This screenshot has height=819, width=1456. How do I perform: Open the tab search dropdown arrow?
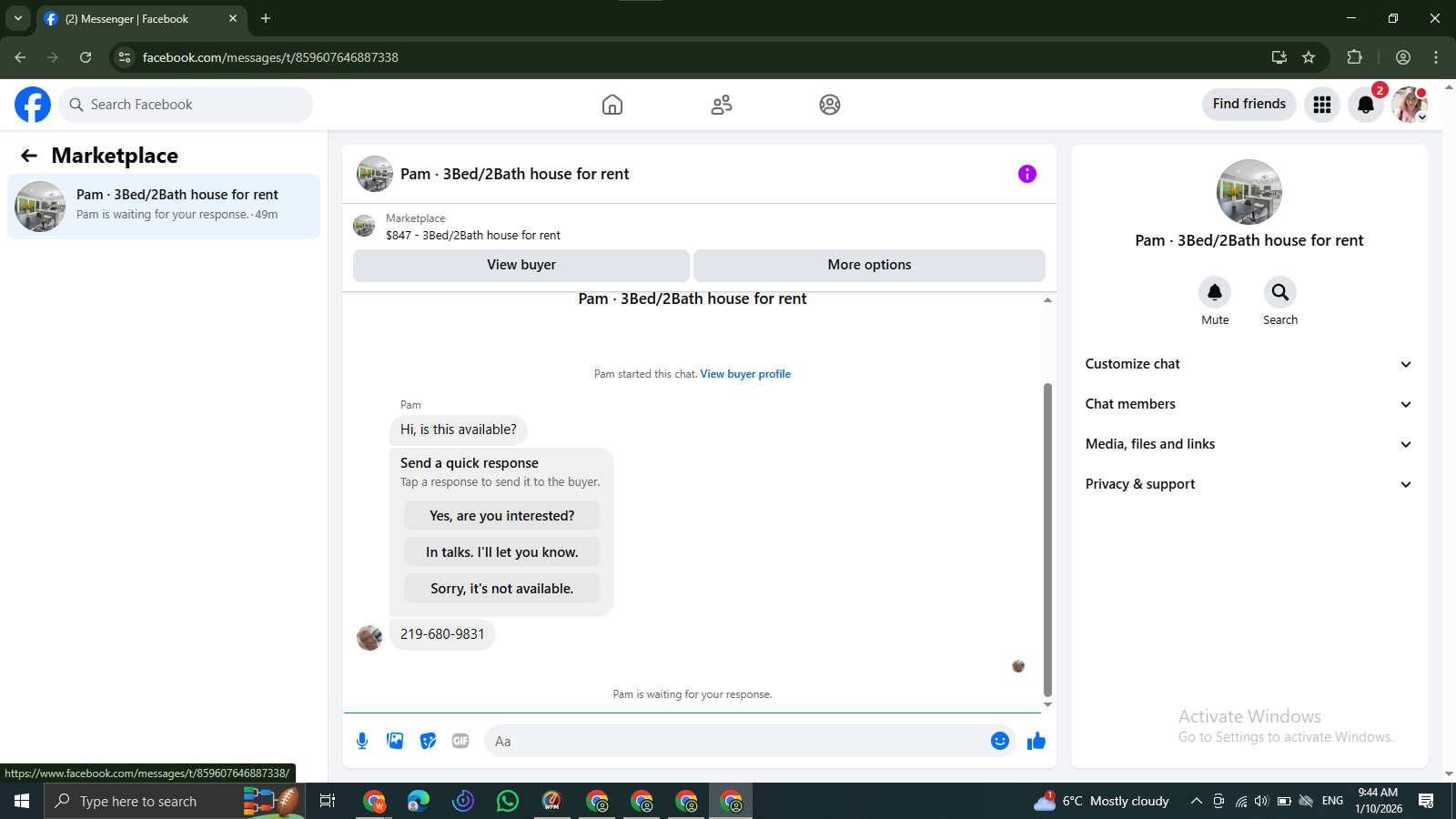pyautogui.click(x=17, y=18)
